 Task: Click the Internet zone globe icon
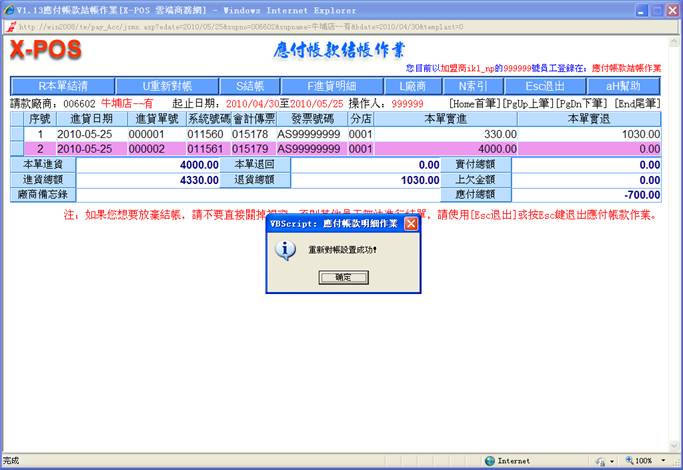[490, 461]
